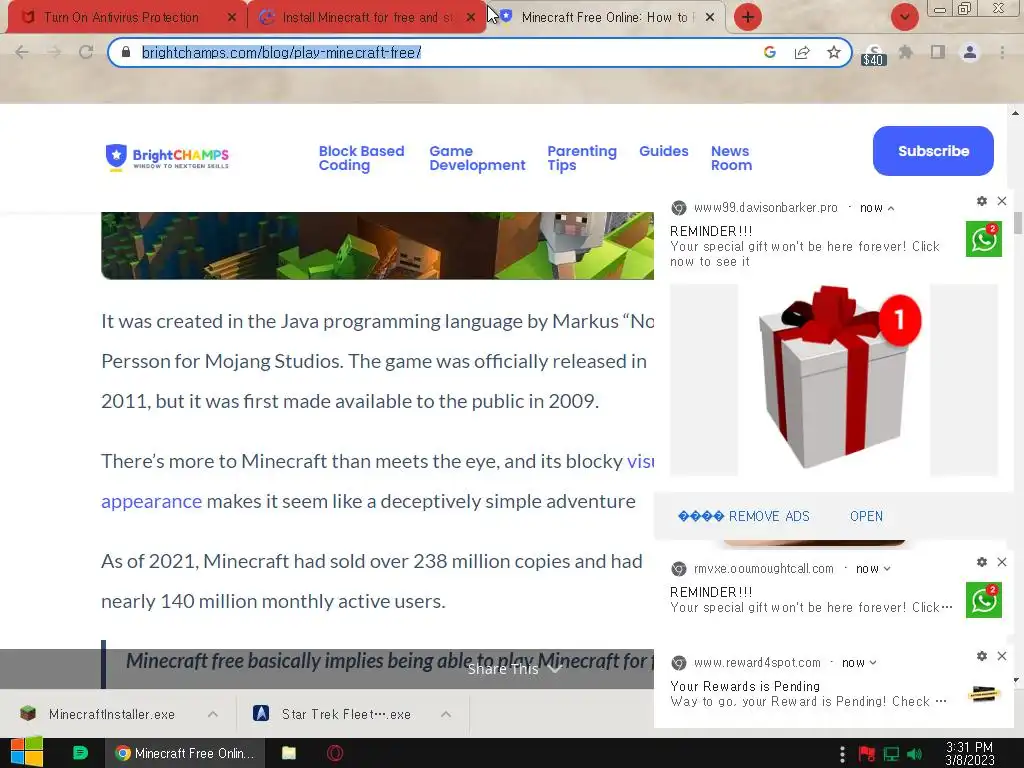Viewport: 1024px width, 768px height.
Task: Click WhatsApp icon on rmvxe.ooumoughtcall.com notification
Action: coord(984,600)
